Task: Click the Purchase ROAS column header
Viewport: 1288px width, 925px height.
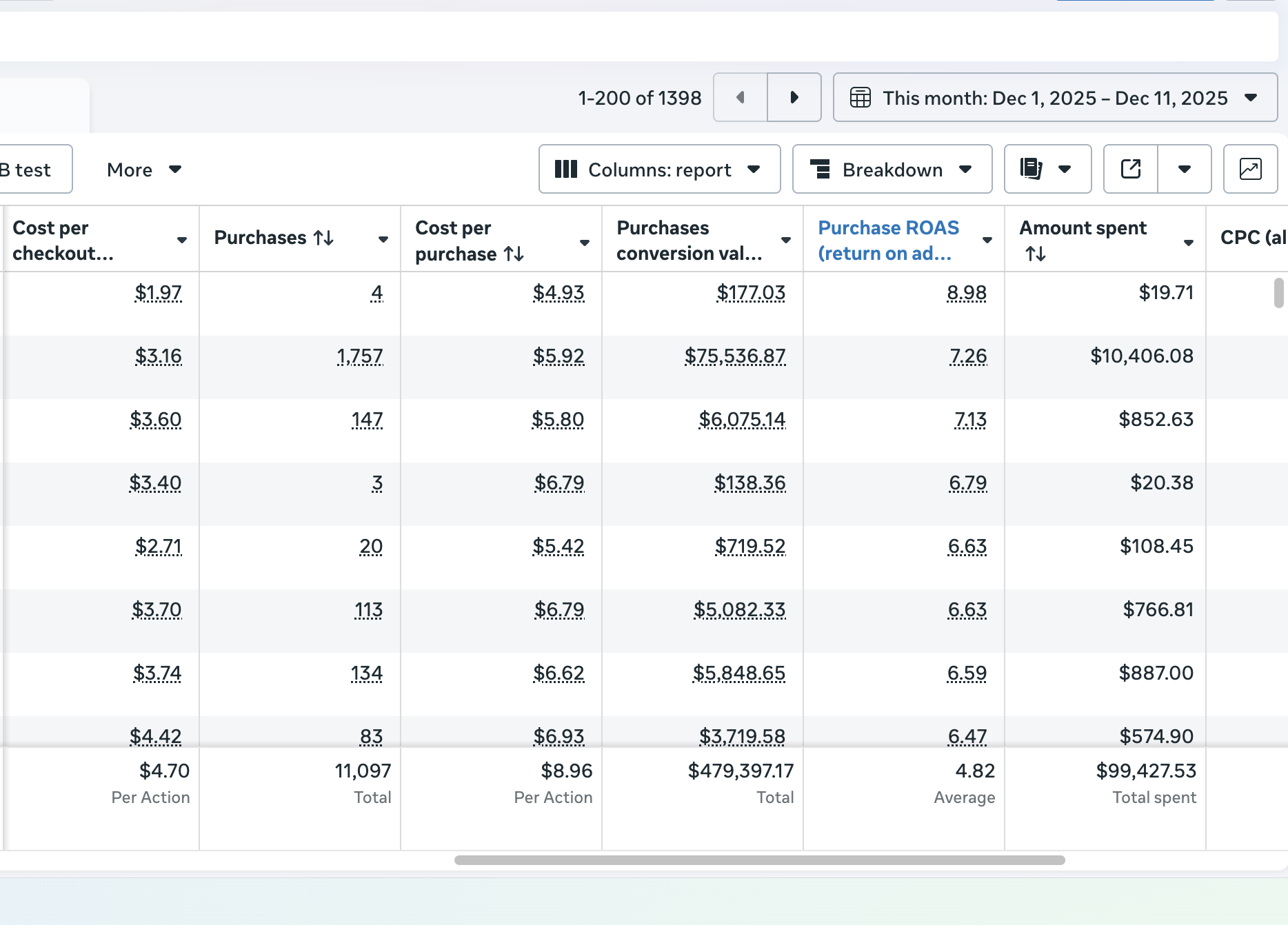Action: coord(888,240)
